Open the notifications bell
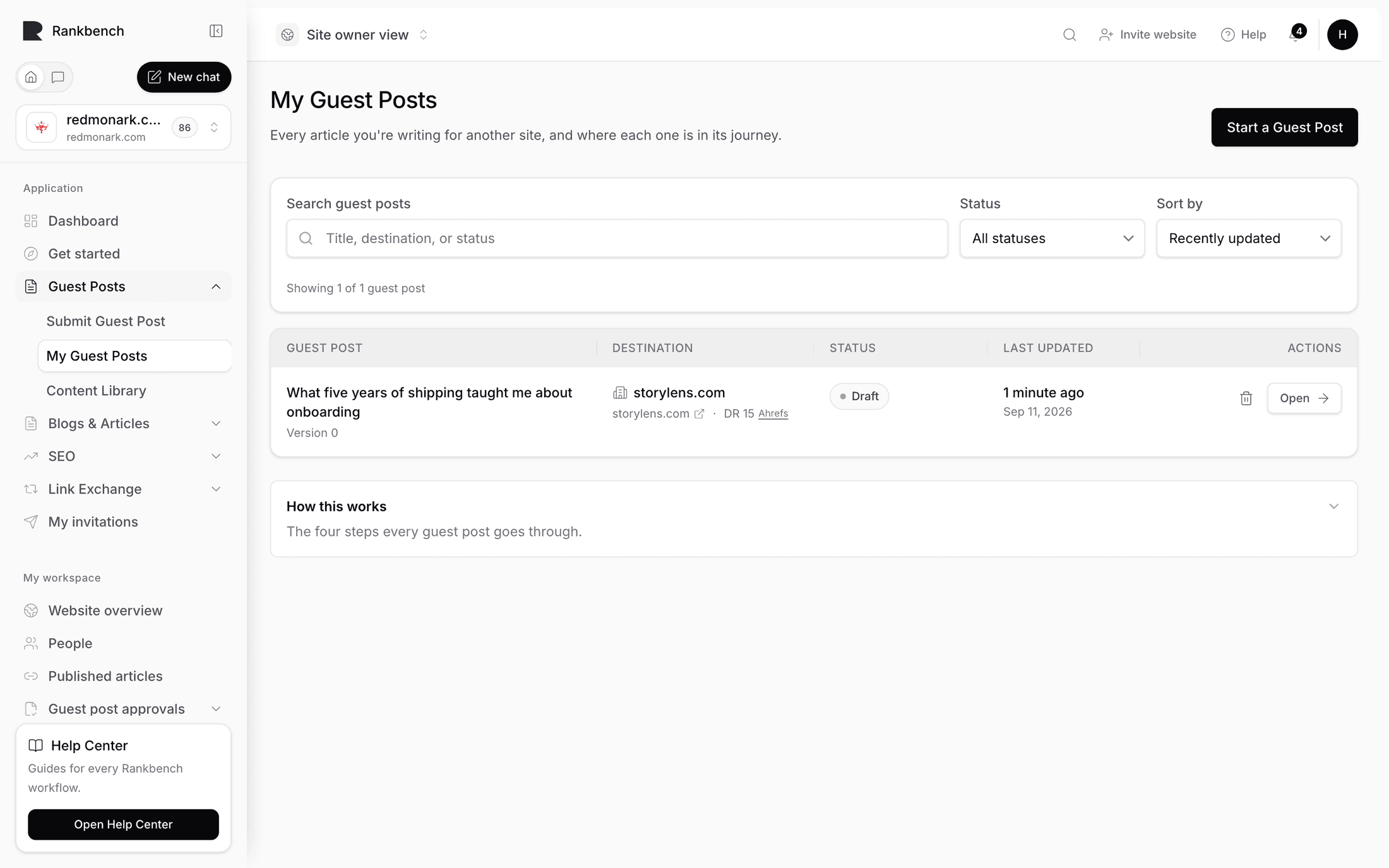1389x868 pixels. point(1296,35)
